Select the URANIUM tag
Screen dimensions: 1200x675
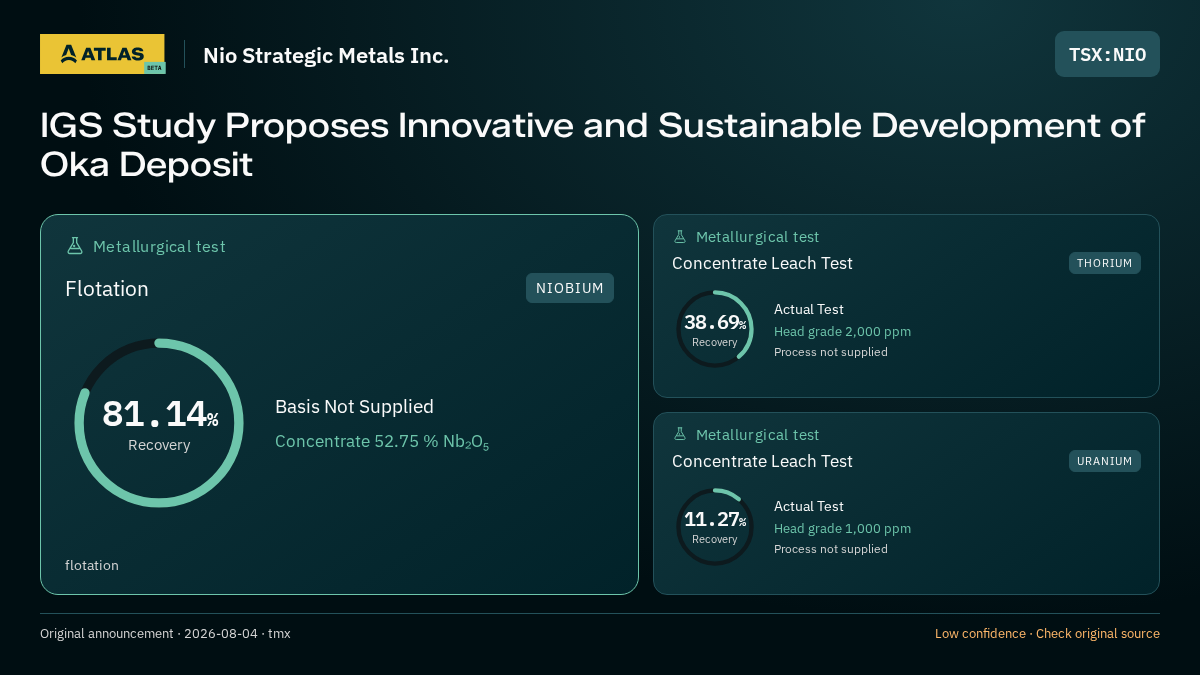click(x=1105, y=461)
